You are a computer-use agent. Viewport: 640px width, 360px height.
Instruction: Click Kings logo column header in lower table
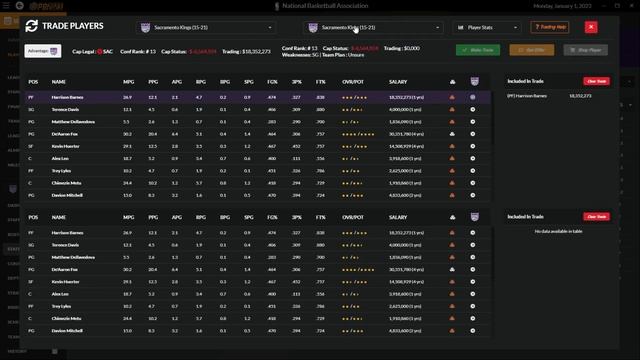[x=474, y=217]
